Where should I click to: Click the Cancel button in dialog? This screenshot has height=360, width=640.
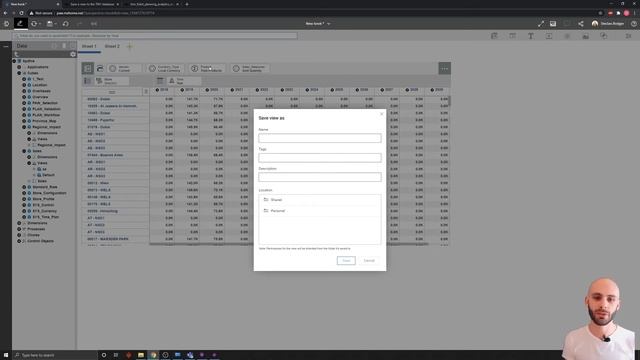(x=369, y=260)
